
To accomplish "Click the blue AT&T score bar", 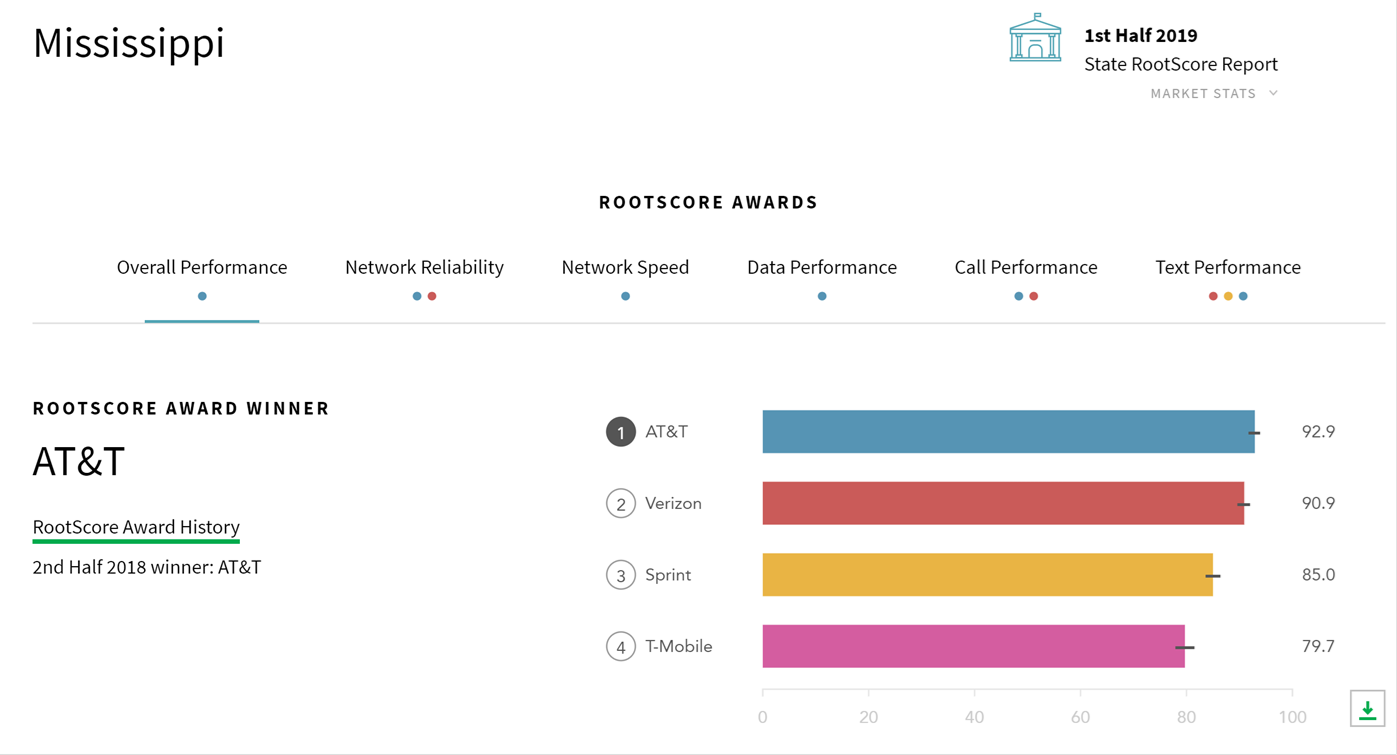I will point(1007,432).
